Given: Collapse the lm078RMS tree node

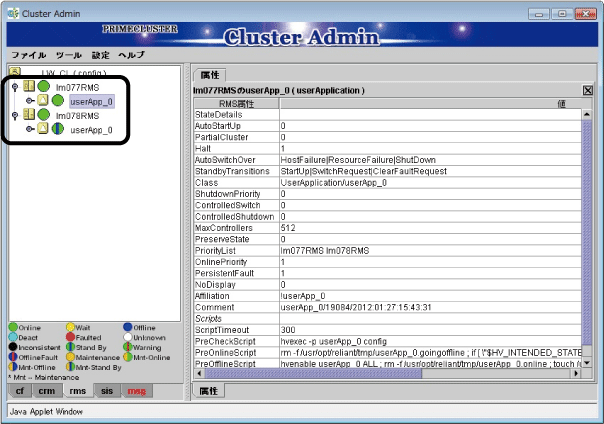Looking at the screenshot, I should [x=14, y=116].
